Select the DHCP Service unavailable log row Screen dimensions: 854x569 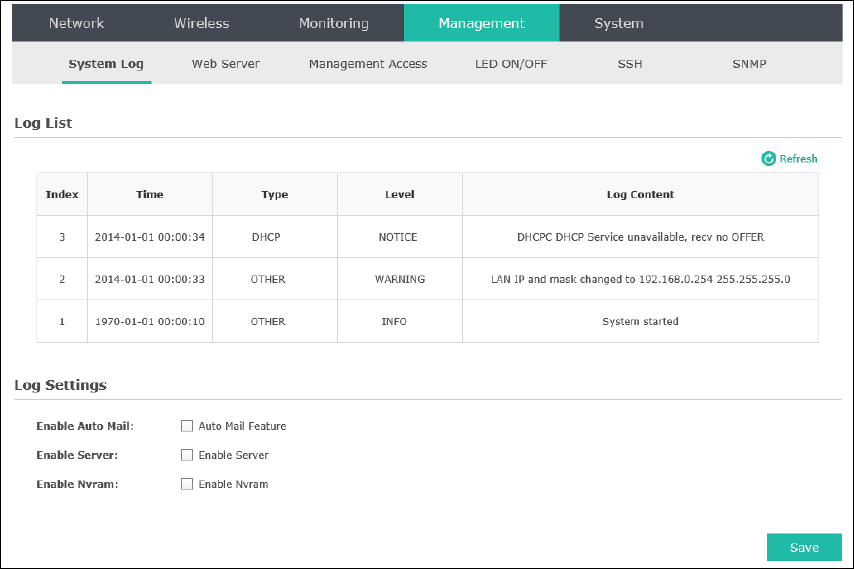click(428, 237)
